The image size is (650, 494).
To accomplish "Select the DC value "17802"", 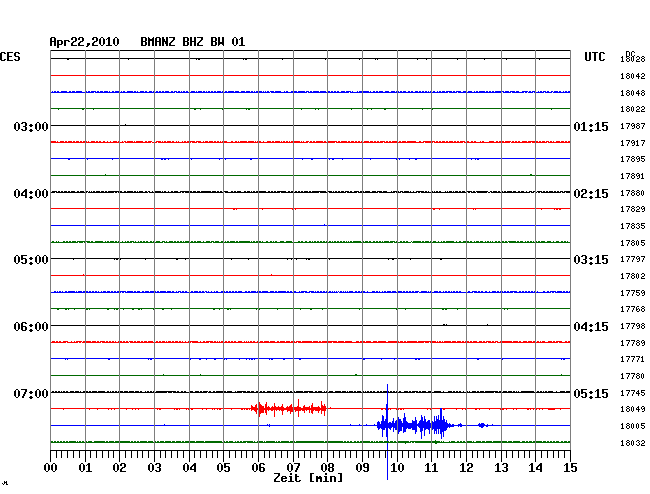I will coord(633,276).
